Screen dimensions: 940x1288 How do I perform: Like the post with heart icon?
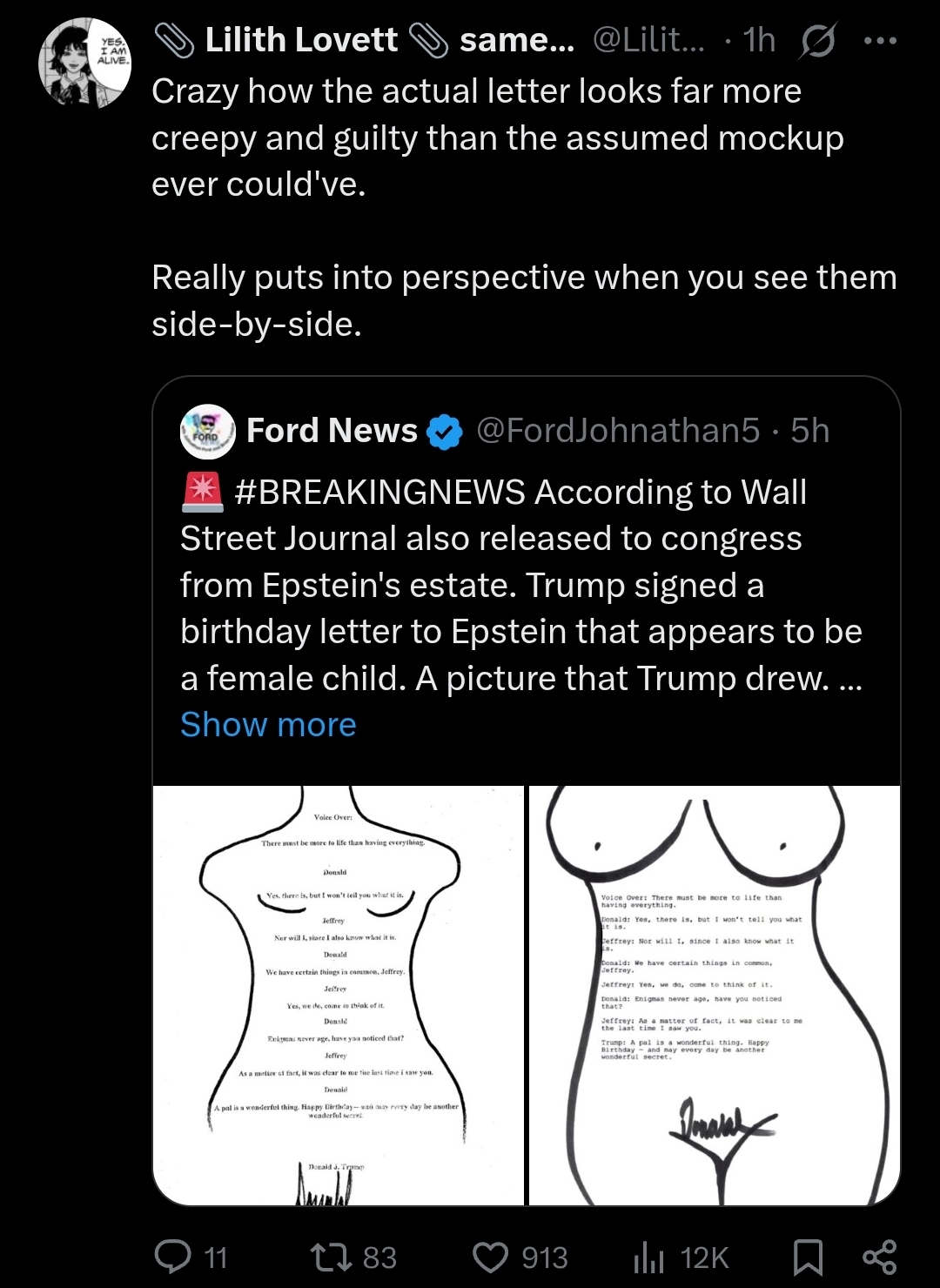pyautogui.click(x=491, y=1257)
